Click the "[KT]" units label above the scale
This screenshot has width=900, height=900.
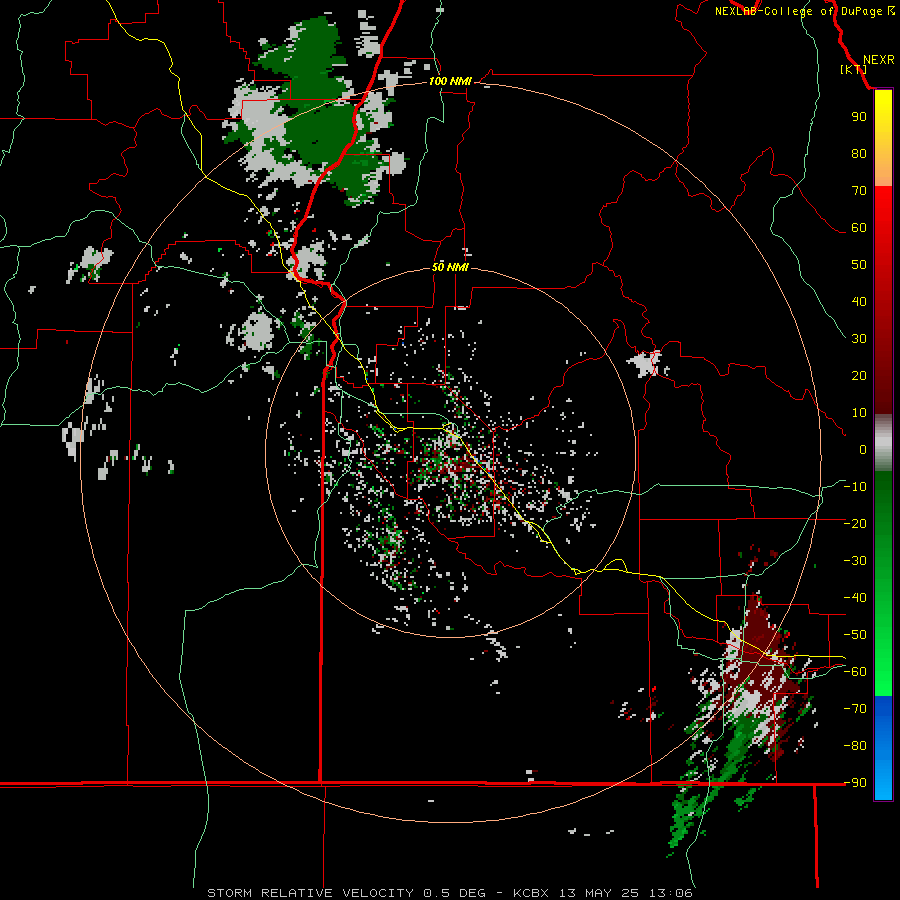click(x=854, y=69)
